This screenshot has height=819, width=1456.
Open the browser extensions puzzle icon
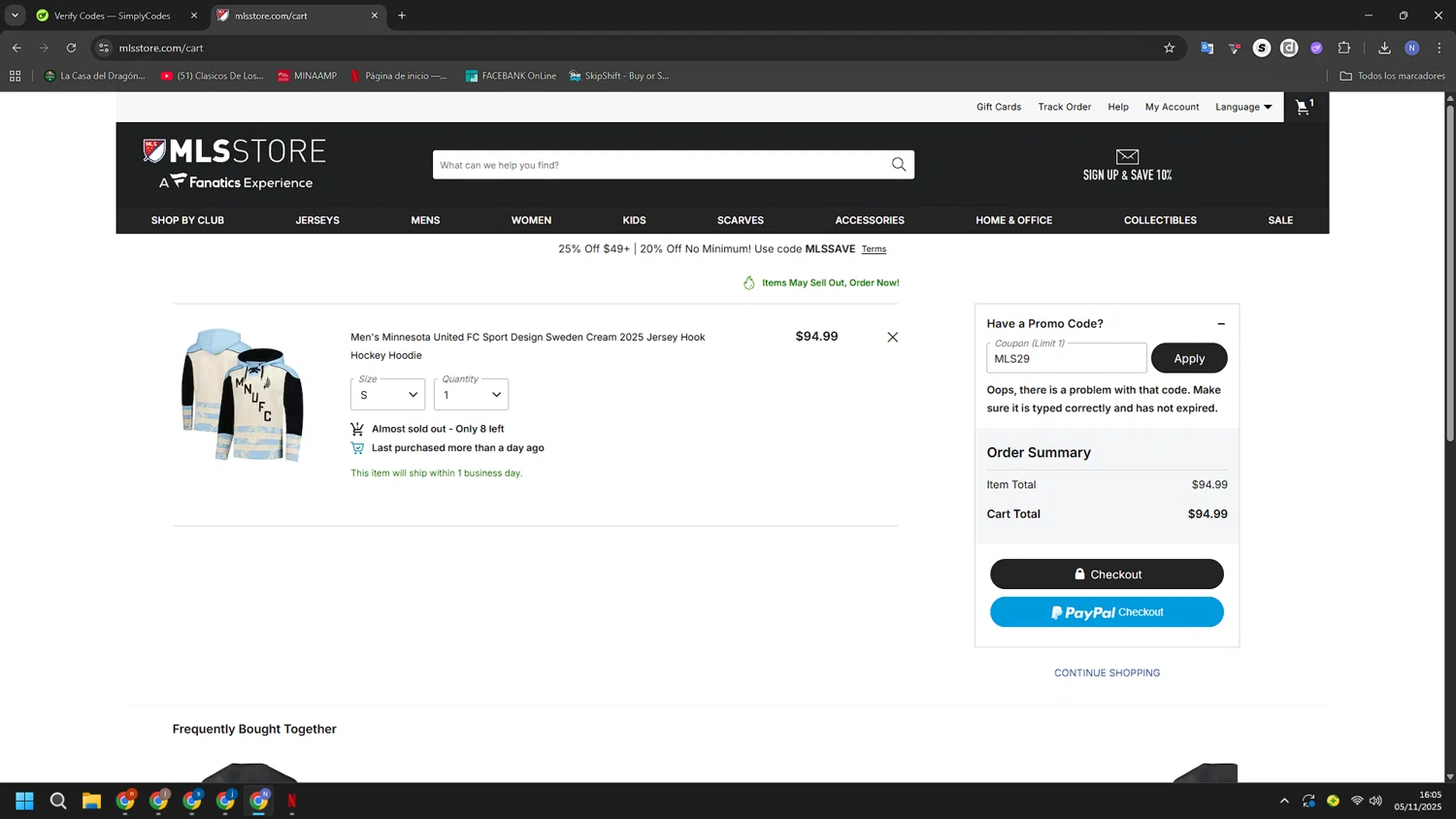click(x=1344, y=48)
